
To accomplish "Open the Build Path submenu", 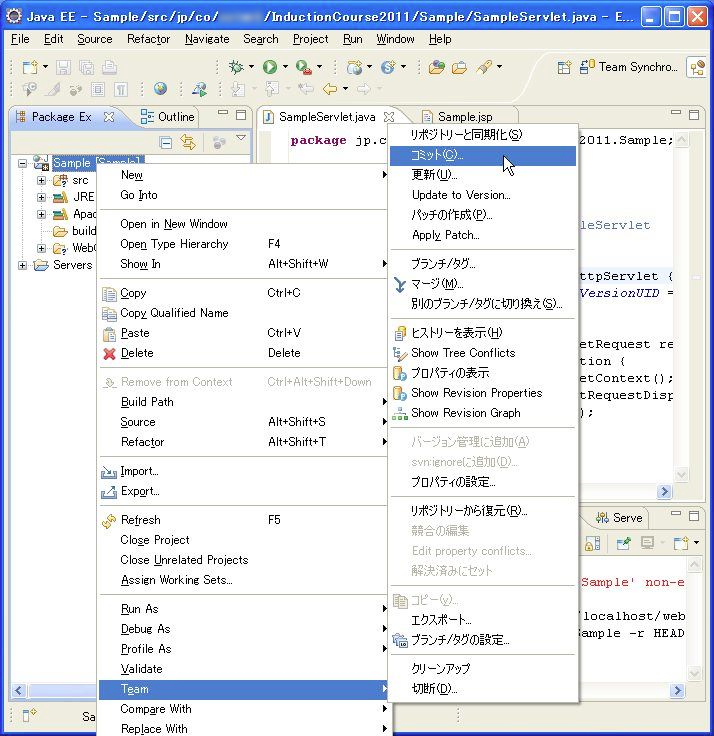I will [x=244, y=402].
